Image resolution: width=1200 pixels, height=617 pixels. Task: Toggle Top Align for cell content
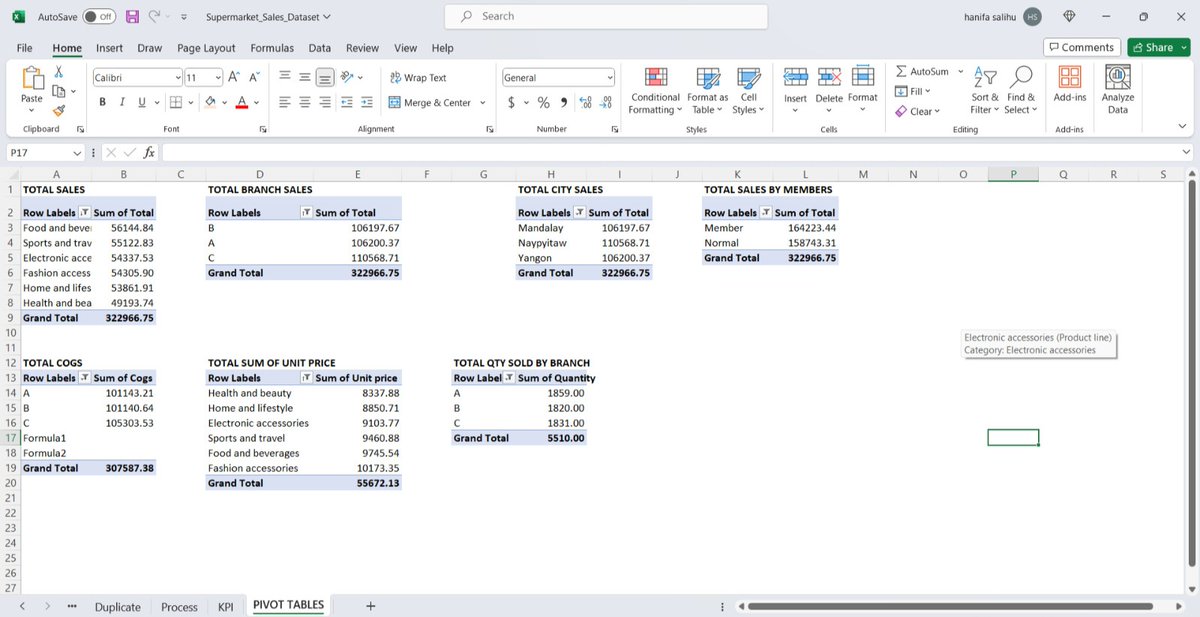click(285, 77)
